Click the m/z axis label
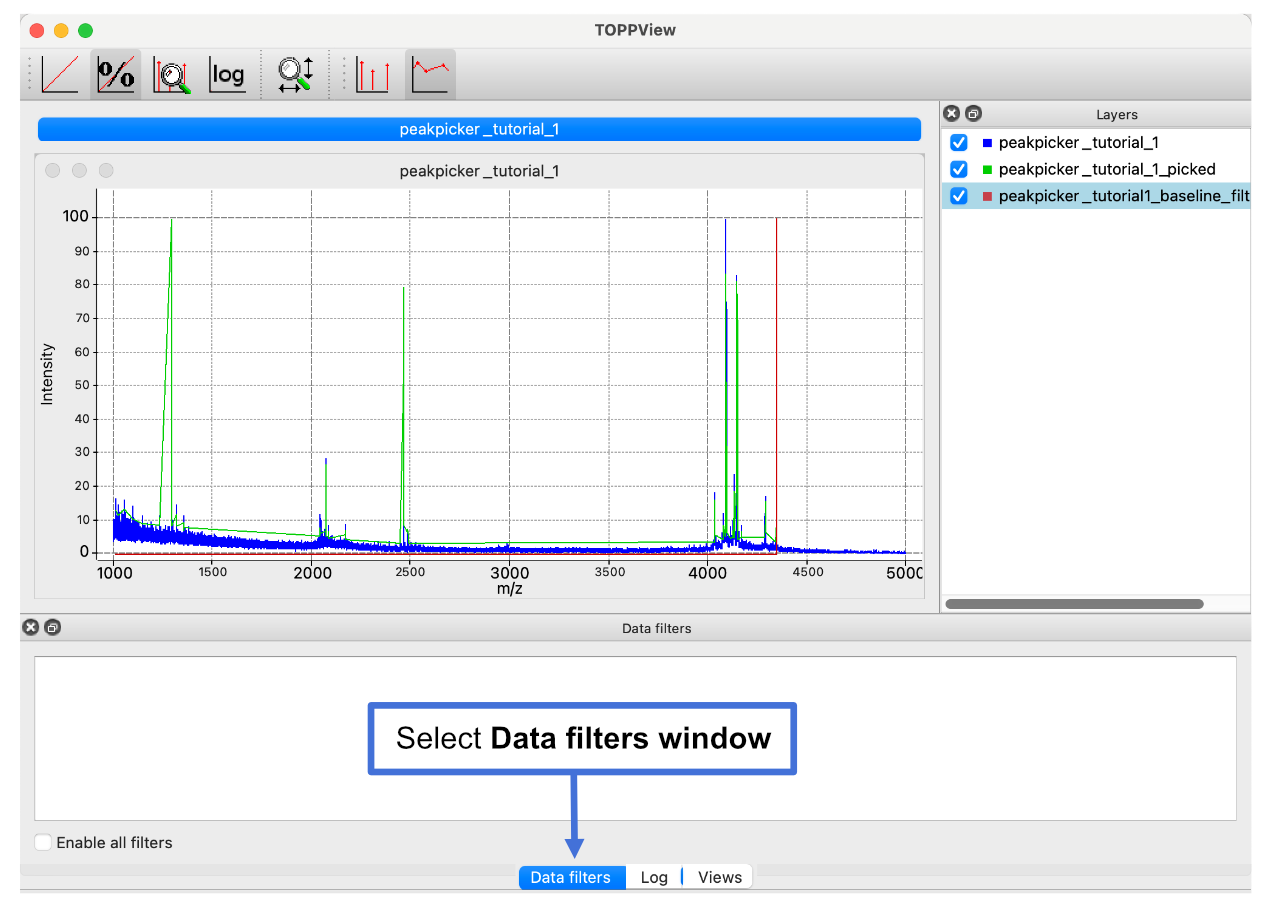Screen dimensions: 1266x908 (510, 589)
